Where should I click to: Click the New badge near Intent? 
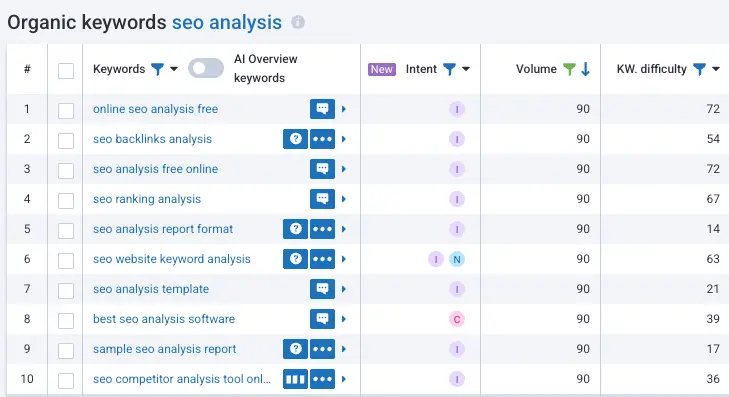382,69
